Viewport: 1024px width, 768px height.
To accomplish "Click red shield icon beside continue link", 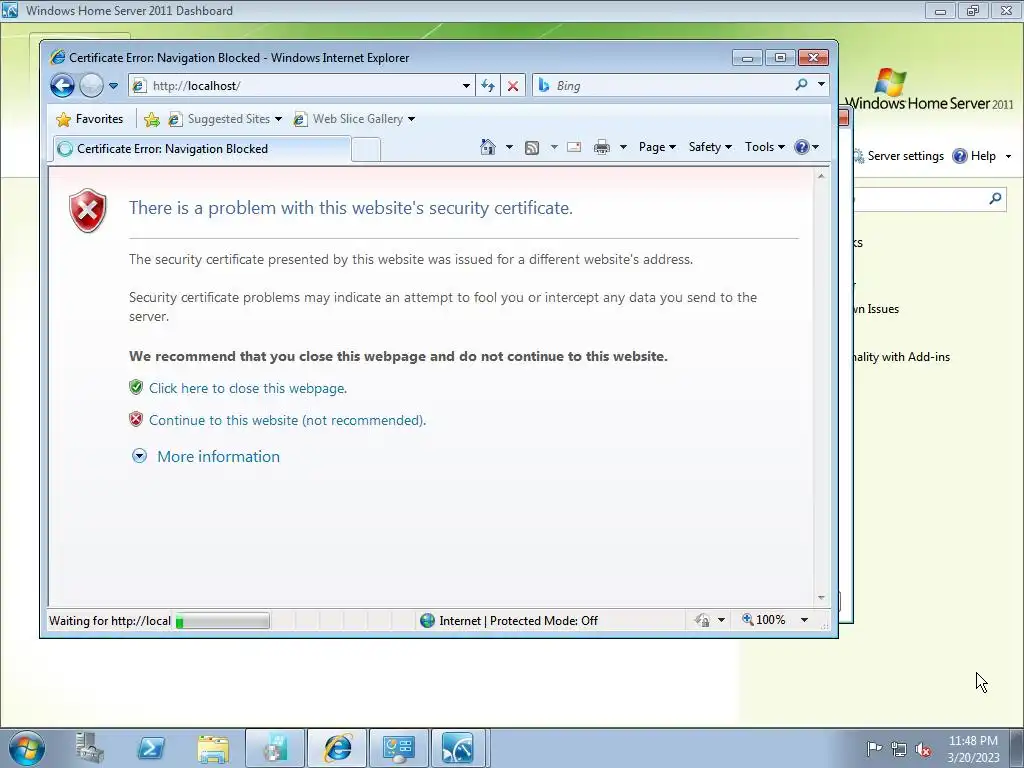I will [x=136, y=419].
